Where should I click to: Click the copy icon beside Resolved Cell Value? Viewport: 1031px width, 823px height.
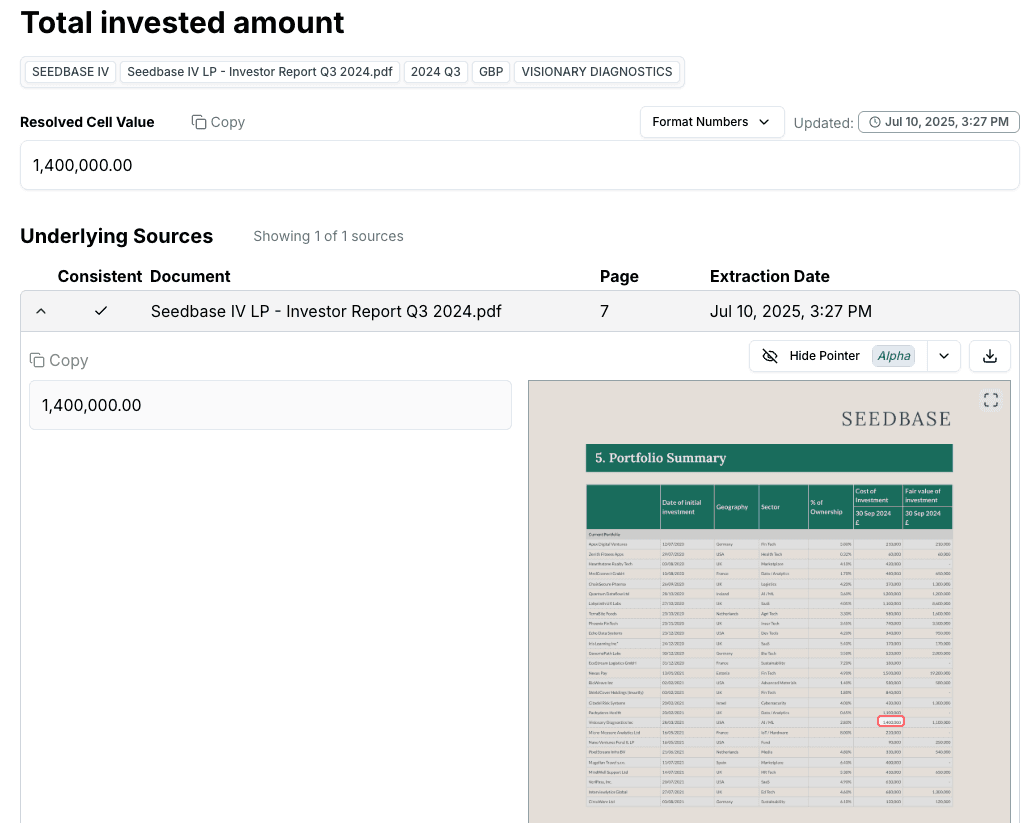(199, 122)
